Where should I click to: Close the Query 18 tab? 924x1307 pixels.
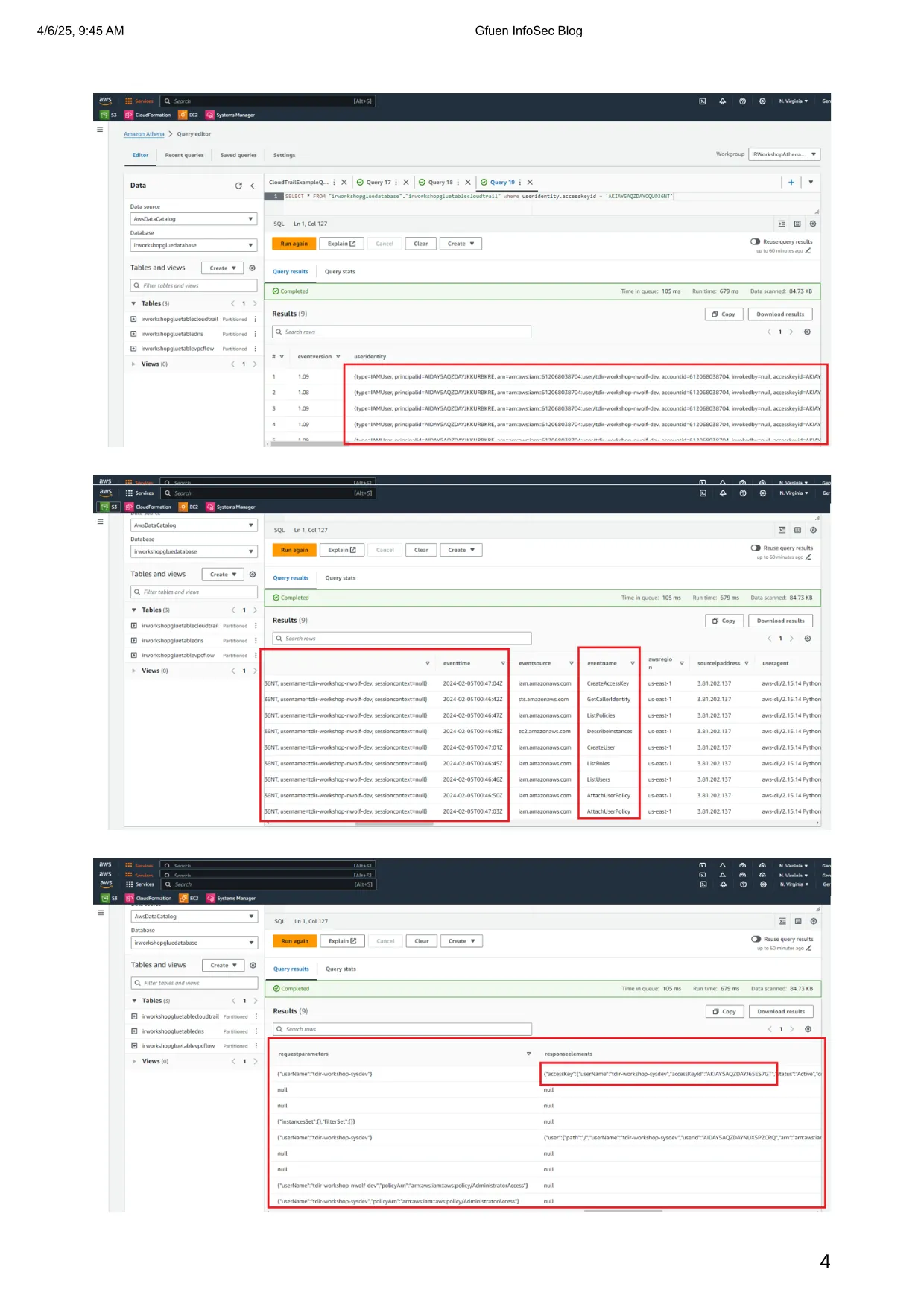coord(468,182)
